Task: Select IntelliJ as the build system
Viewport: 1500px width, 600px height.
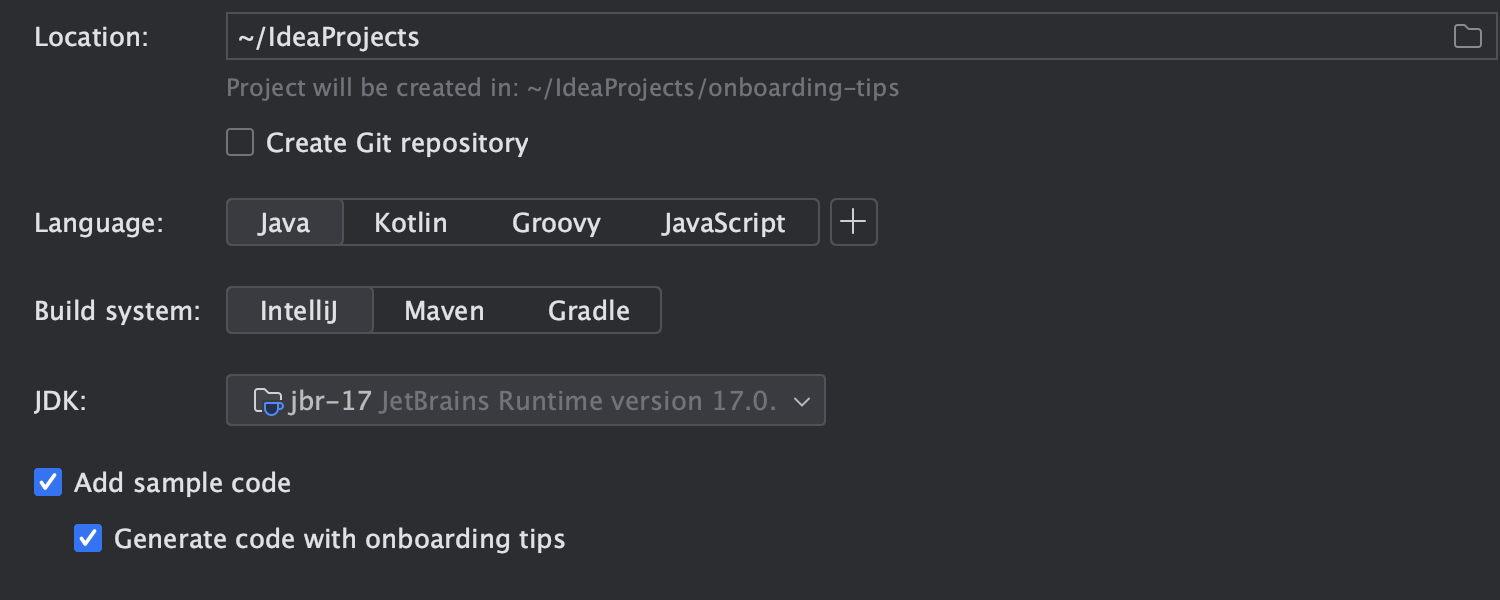Action: (299, 310)
